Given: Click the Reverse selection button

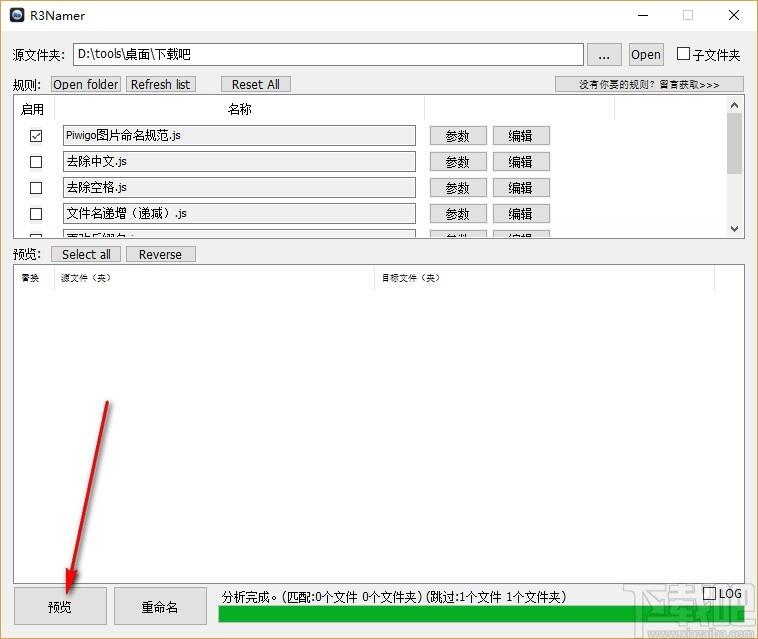Looking at the screenshot, I should click(x=160, y=254).
